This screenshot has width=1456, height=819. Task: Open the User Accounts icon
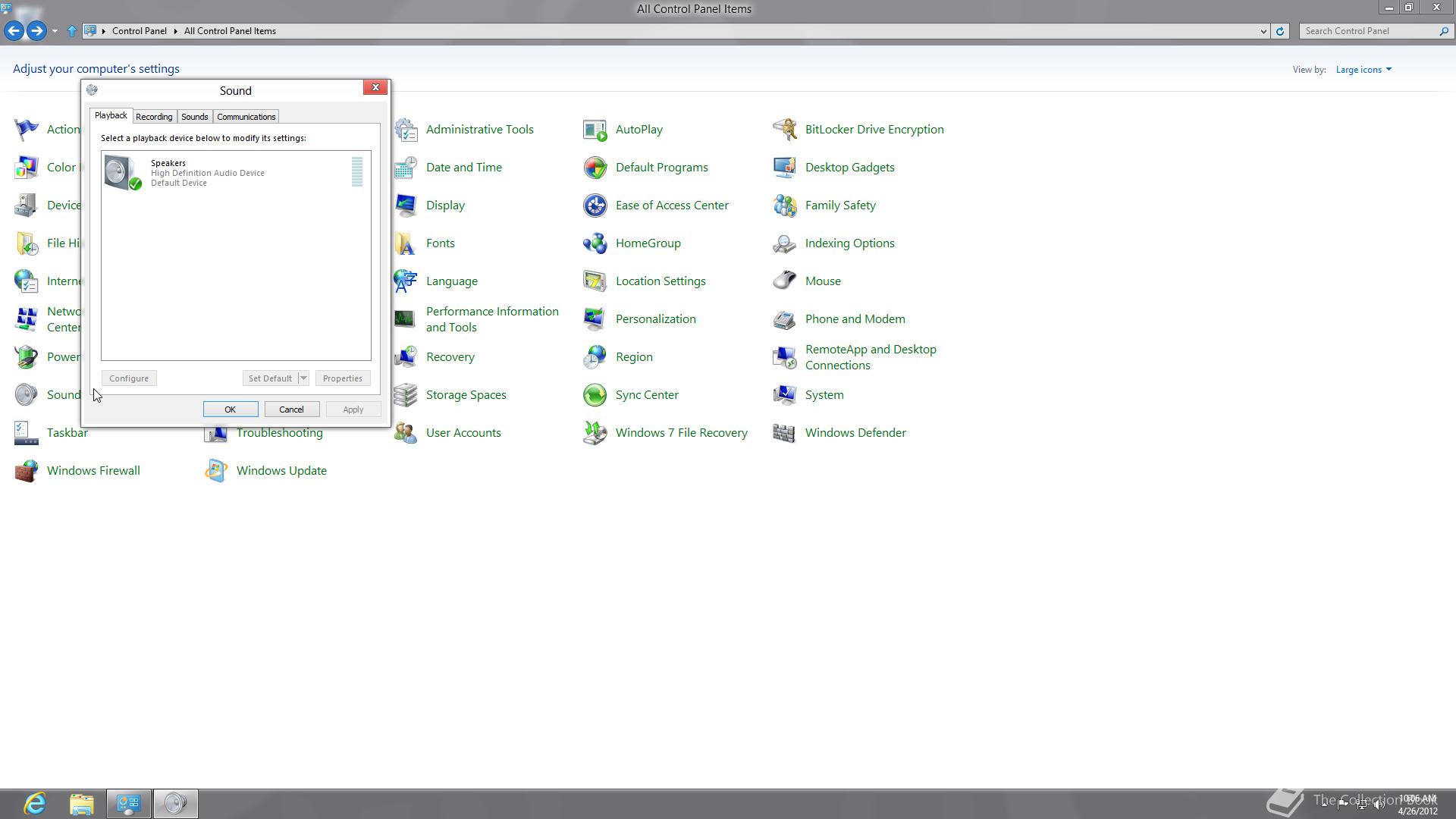click(x=406, y=433)
